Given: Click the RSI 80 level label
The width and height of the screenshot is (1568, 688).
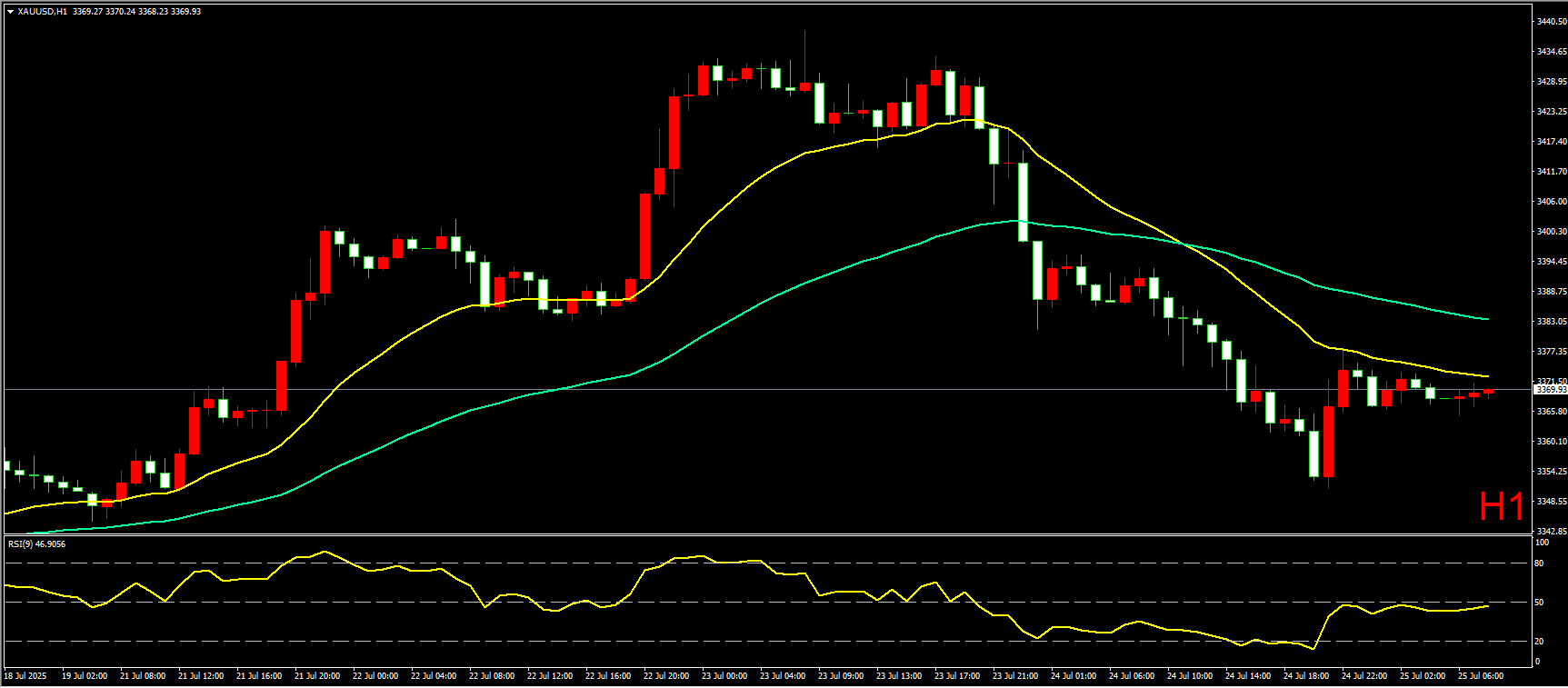Looking at the screenshot, I should click(x=1539, y=563).
